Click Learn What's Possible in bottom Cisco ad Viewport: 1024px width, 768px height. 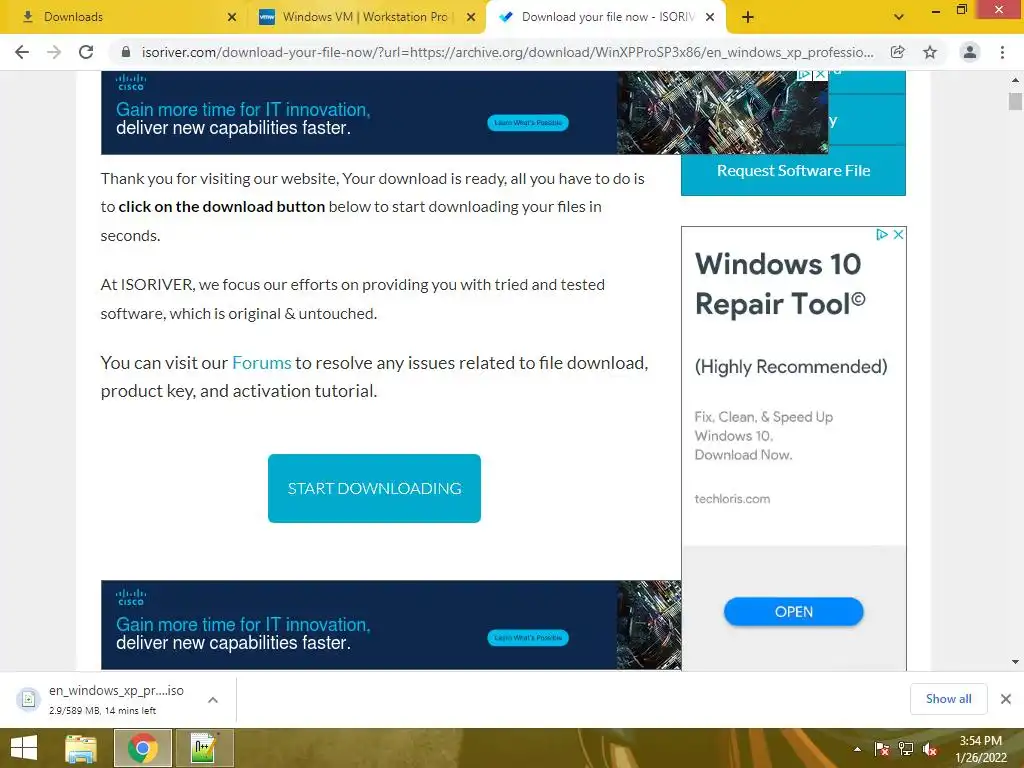[528, 638]
